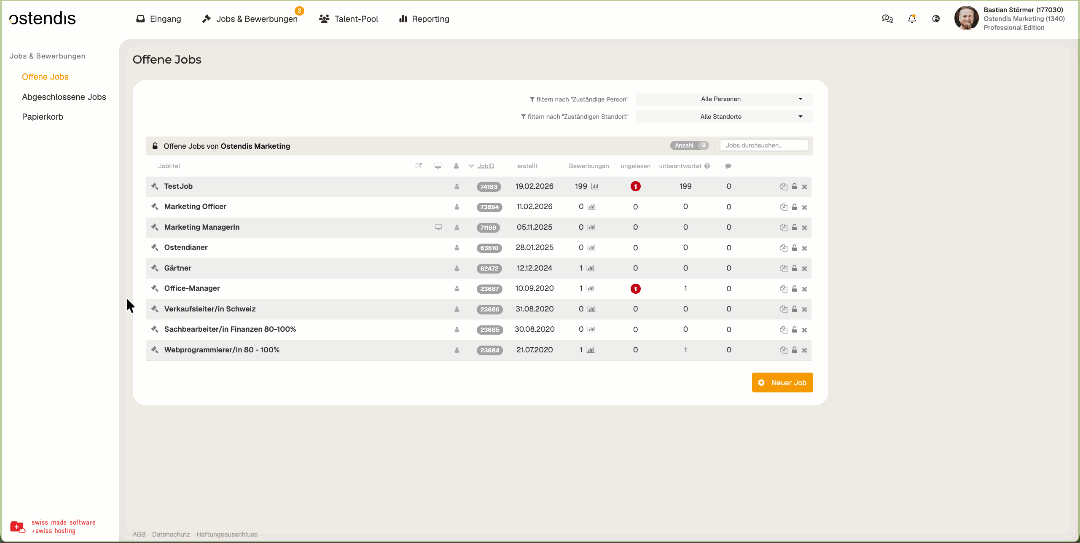
Task: Duplicate the TestJob entry via copy icon
Action: 784,186
